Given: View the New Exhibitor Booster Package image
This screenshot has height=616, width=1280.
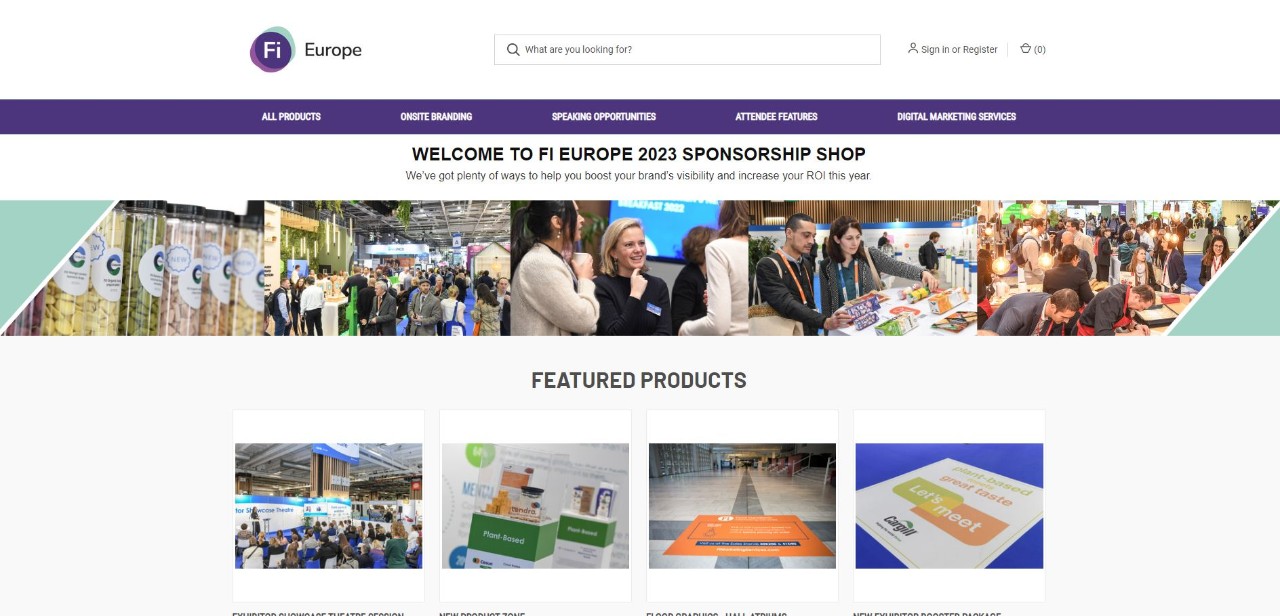Looking at the screenshot, I should tap(949, 506).
